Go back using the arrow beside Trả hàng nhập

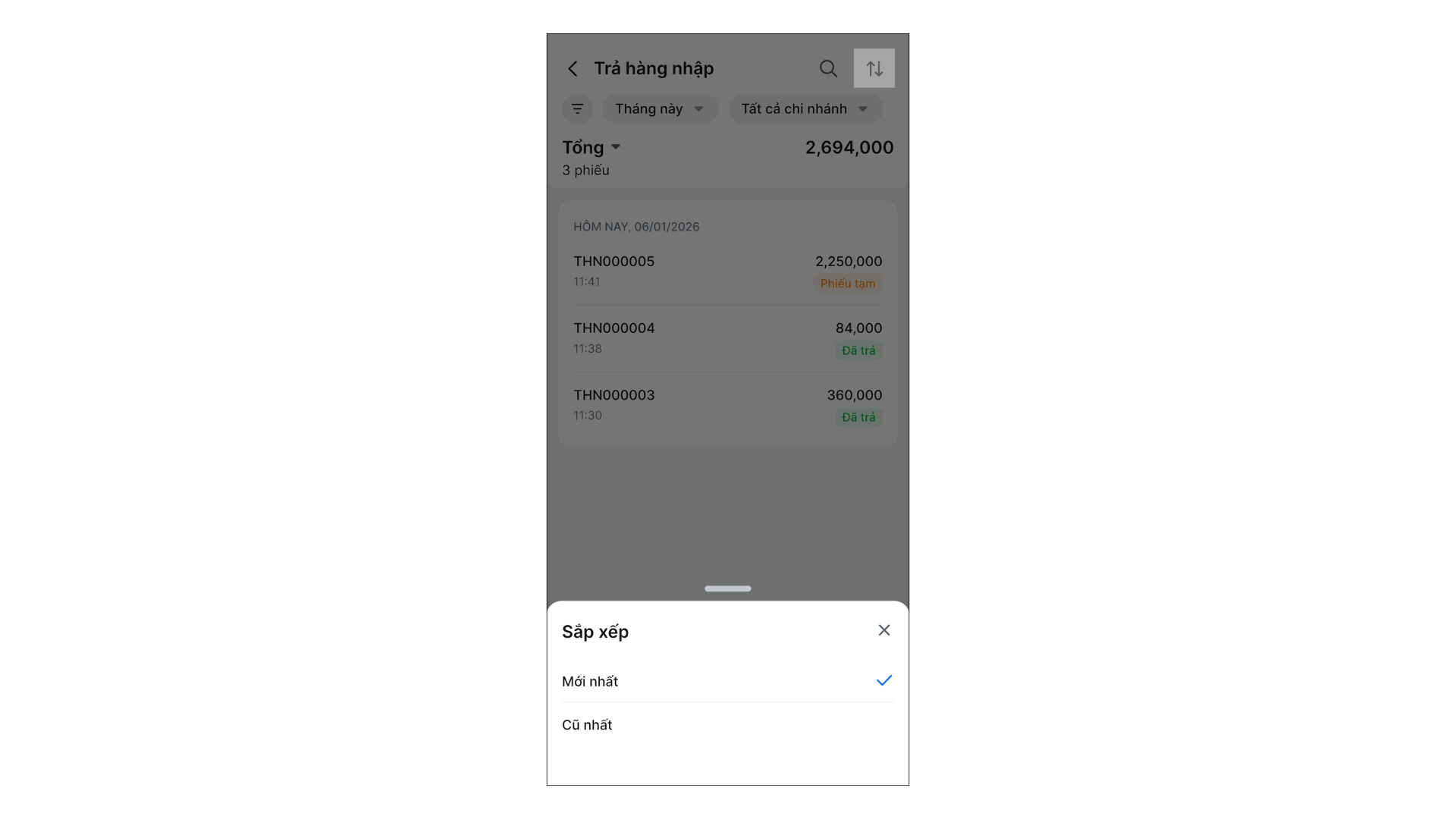point(573,69)
